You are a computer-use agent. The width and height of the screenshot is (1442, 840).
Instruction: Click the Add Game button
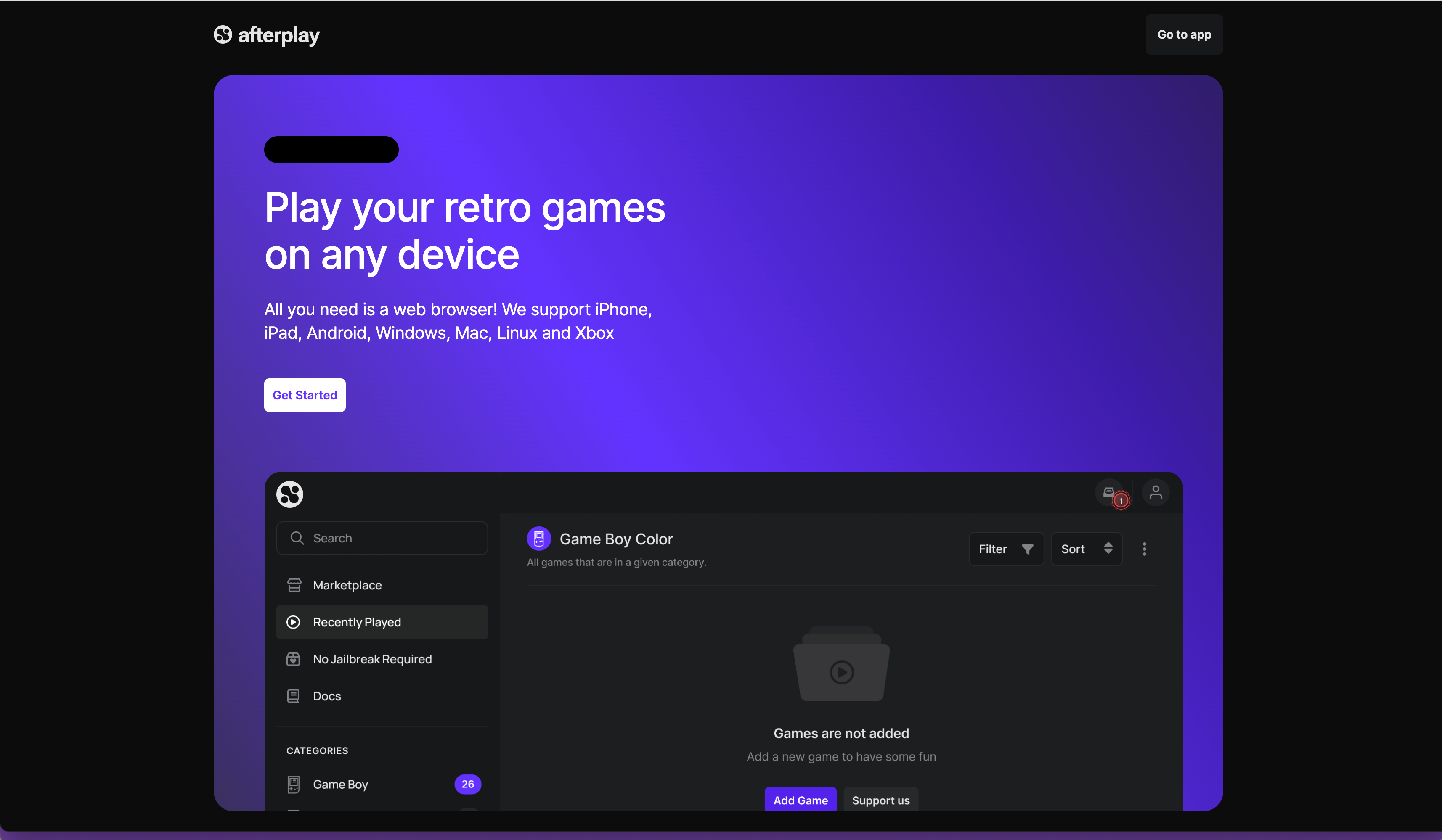(x=800, y=799)
